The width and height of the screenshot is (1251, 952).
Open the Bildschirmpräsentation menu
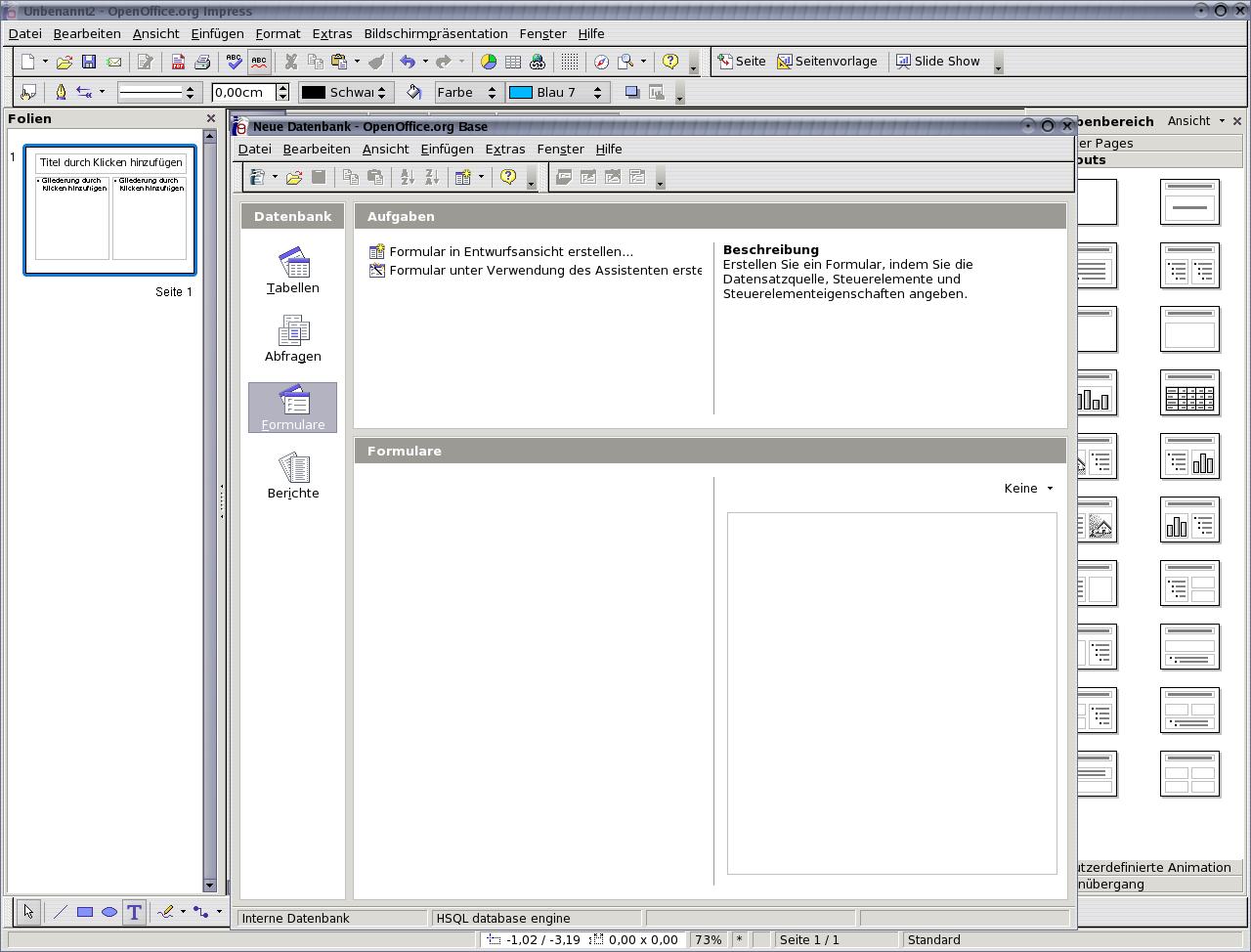436,33
